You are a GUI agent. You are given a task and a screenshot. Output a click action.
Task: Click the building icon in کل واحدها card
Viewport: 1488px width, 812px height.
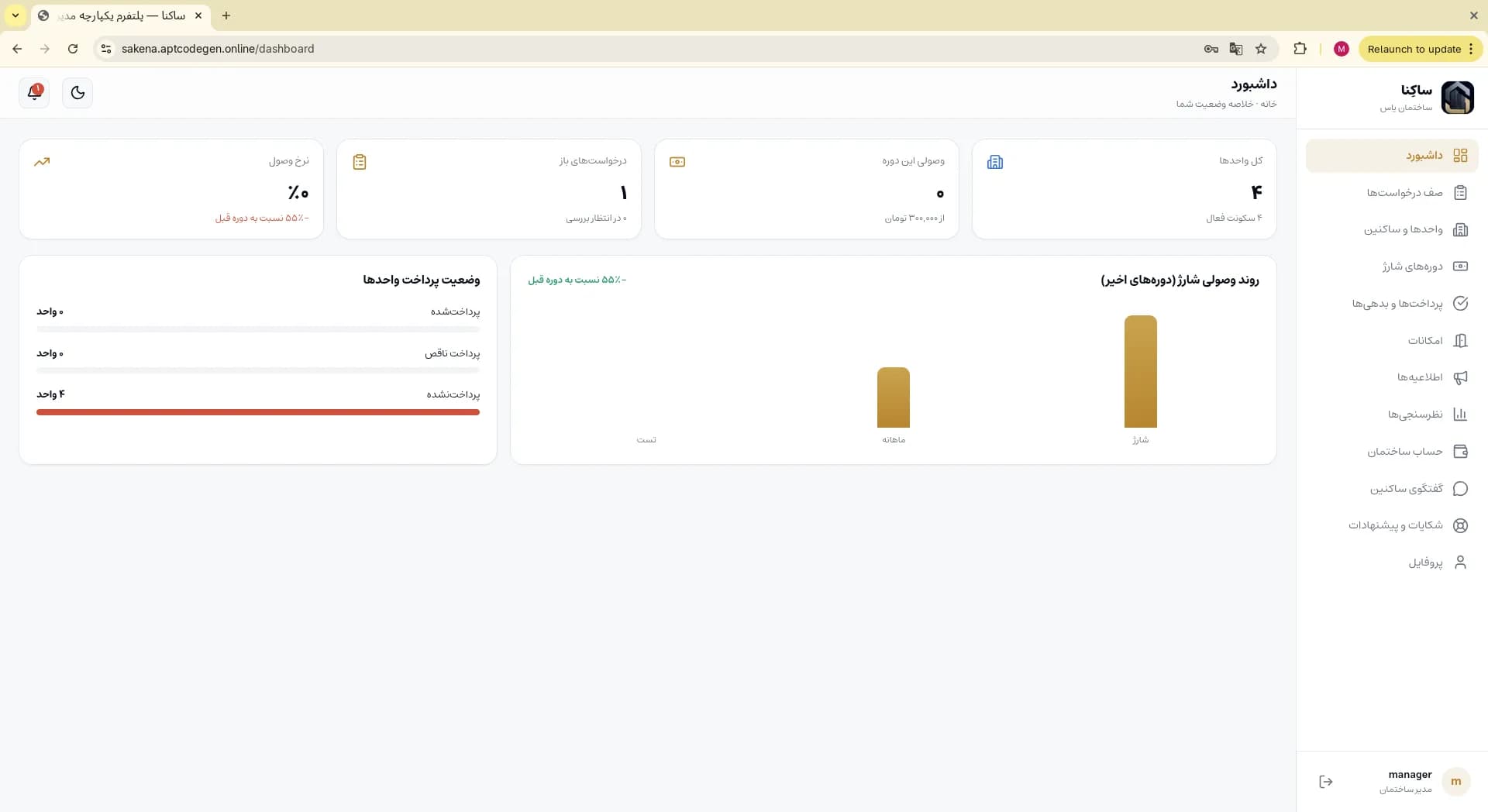click(995, 162)
